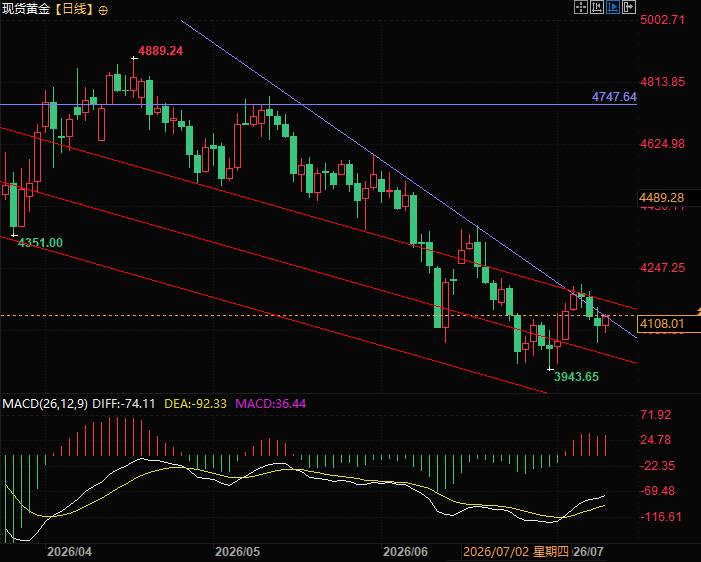Viewport: 701px width, 562px height.
Task: Select the 4351.00 low price label
Action: coord(40,243)
